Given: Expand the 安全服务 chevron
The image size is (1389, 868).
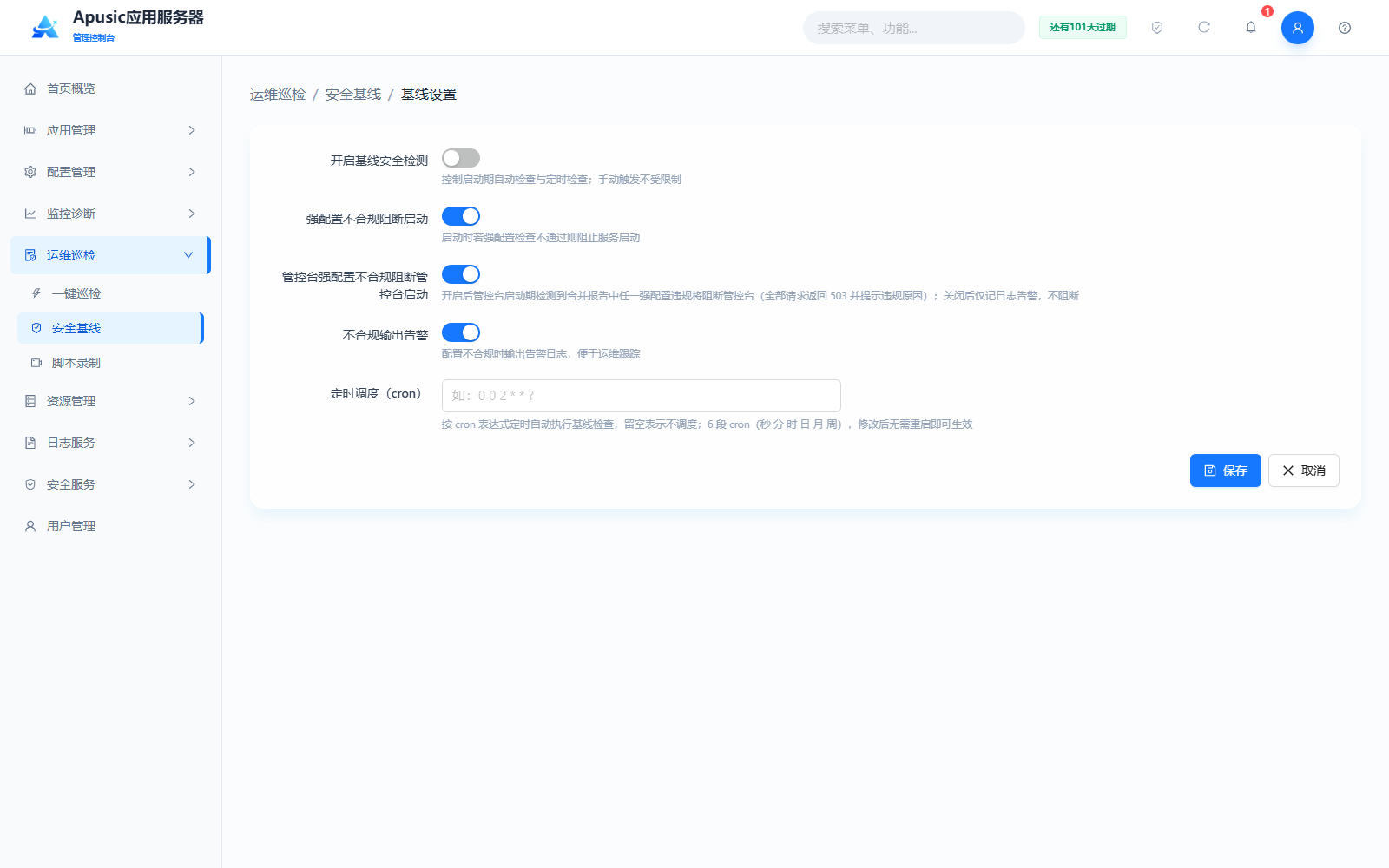Looking at the screenshot, I should pyautogui.click(x=192, y=484).
